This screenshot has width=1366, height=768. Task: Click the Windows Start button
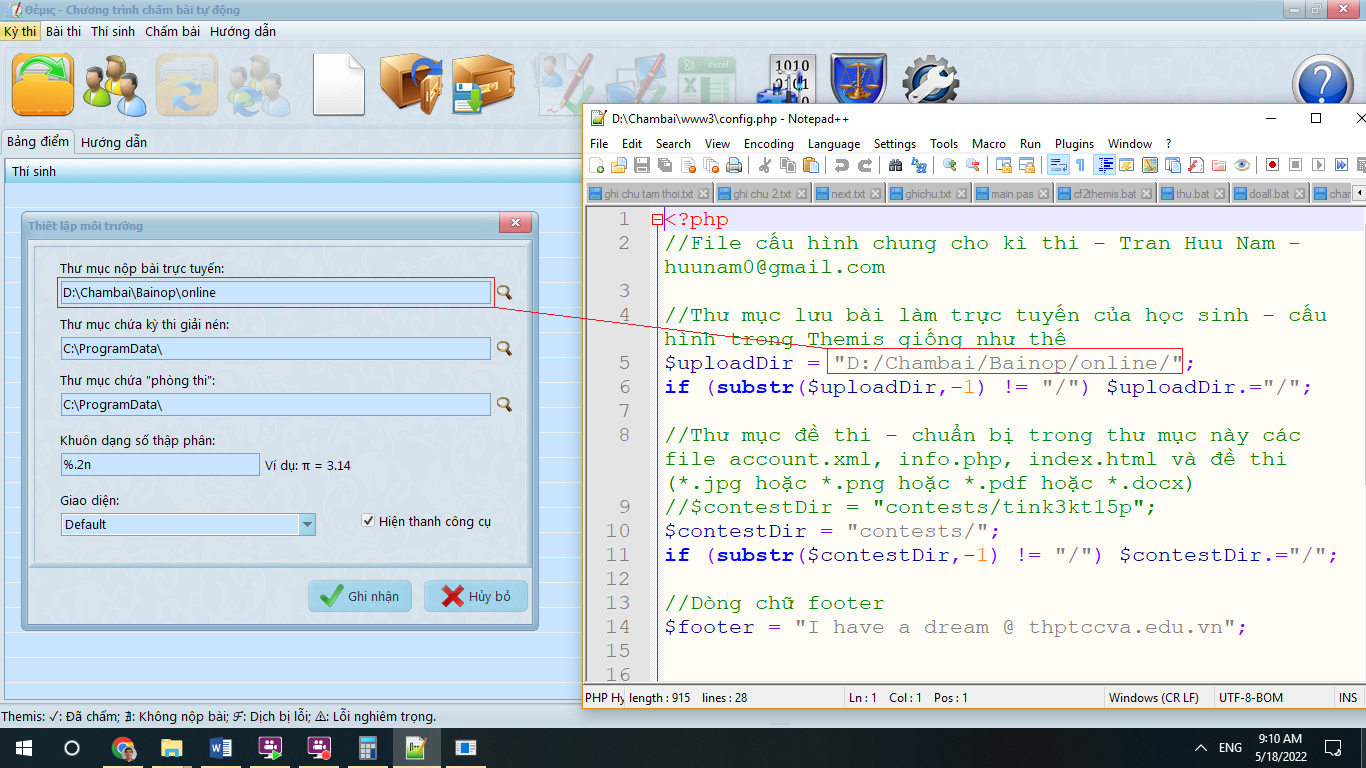coord(24,748)
